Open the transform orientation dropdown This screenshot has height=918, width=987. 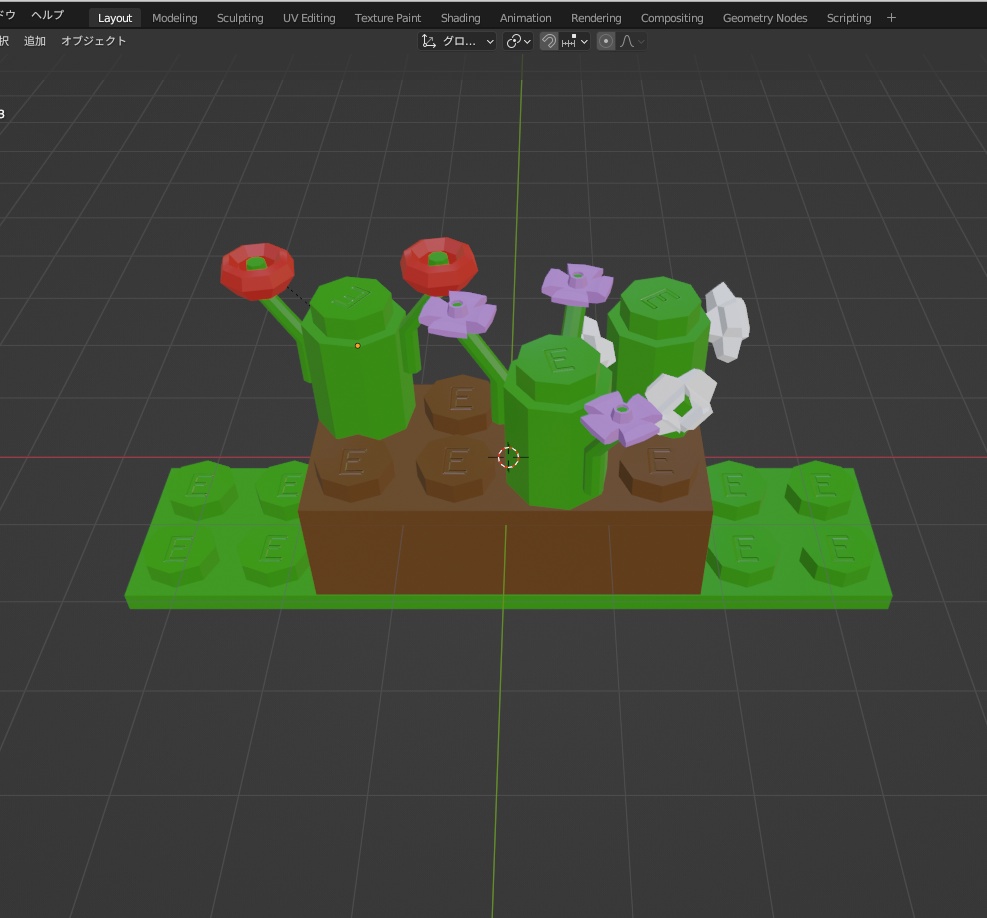(457, 42)
